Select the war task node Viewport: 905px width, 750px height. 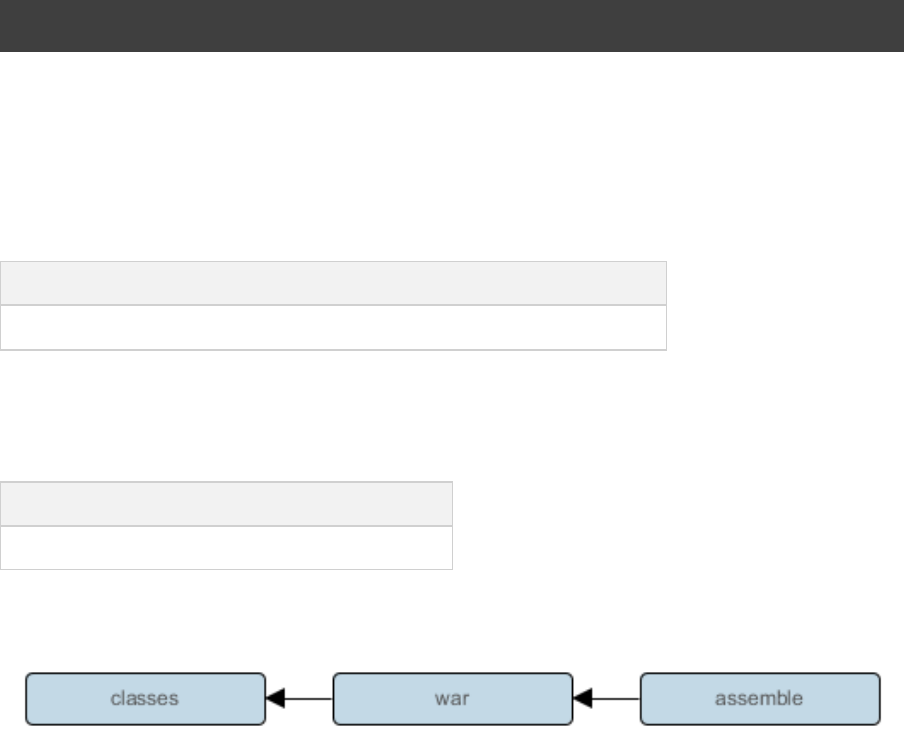coord(452,698)
